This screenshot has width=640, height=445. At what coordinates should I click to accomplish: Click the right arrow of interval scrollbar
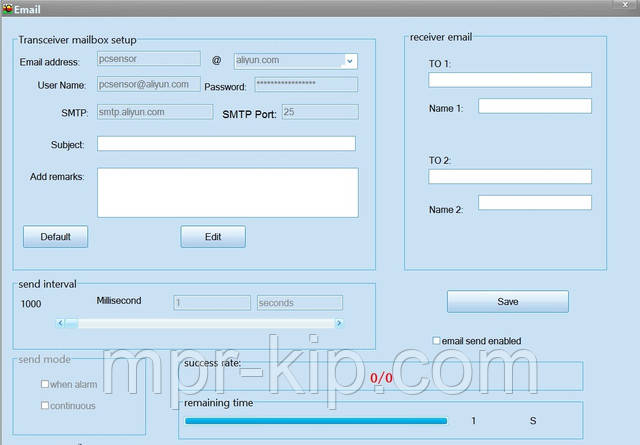coord(339,323)
